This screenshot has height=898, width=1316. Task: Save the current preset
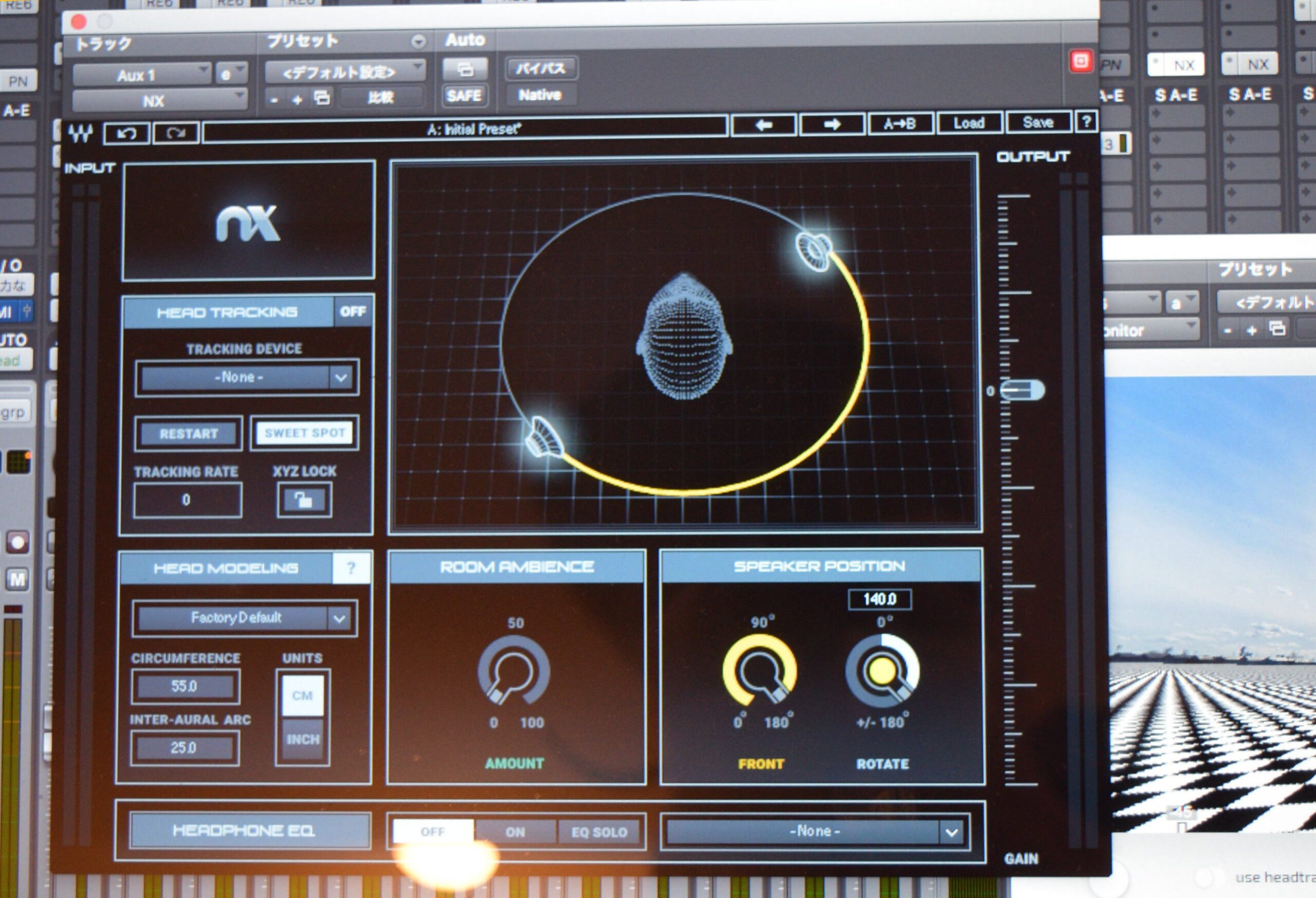(1038, 122)
